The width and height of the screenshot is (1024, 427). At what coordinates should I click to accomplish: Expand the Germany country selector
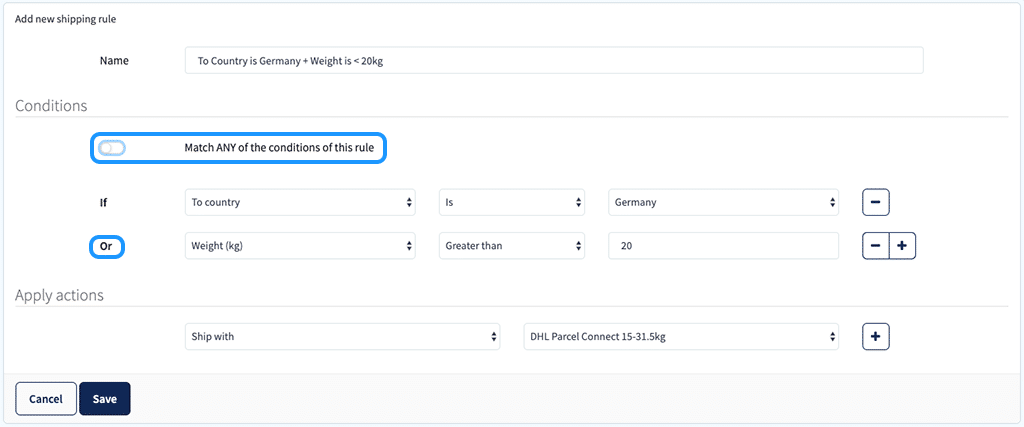(724, 202)
